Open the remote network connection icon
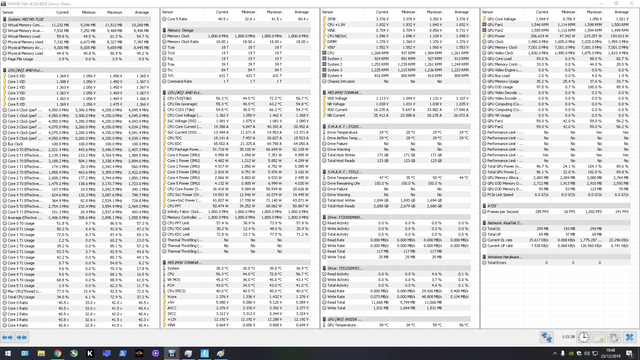This screenshot has width=640, height=360. 547,338
